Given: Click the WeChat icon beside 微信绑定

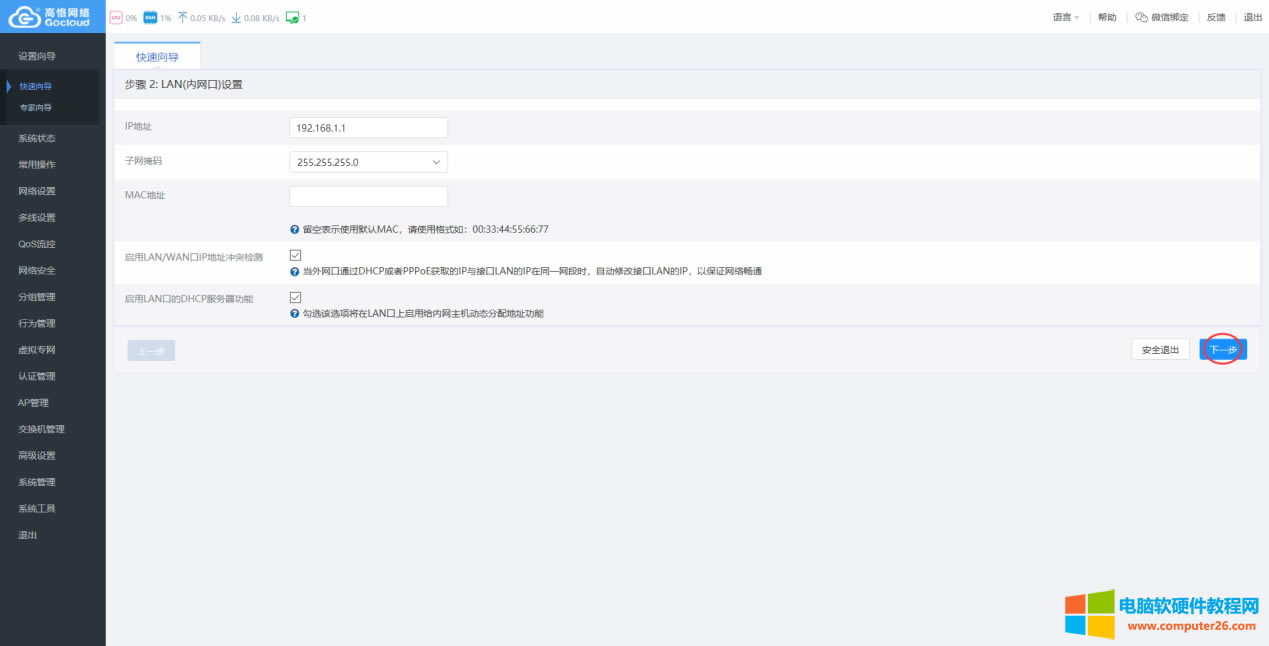Looking at the screenshot, I should click(x=1139, y=17).
